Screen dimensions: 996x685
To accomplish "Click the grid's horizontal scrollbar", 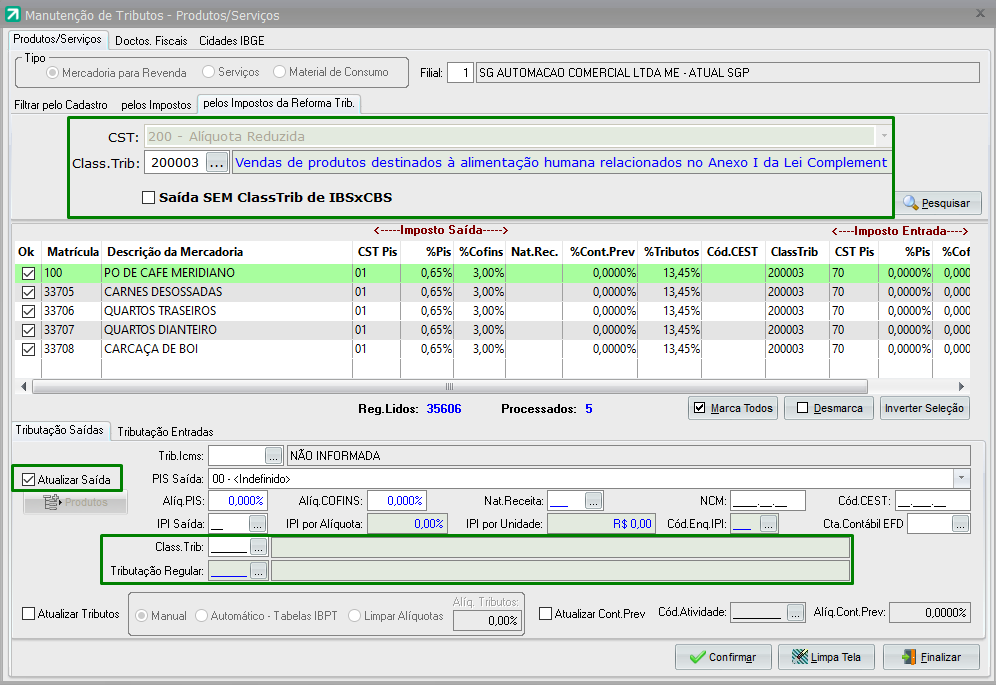I will click(x=449, y=386).
